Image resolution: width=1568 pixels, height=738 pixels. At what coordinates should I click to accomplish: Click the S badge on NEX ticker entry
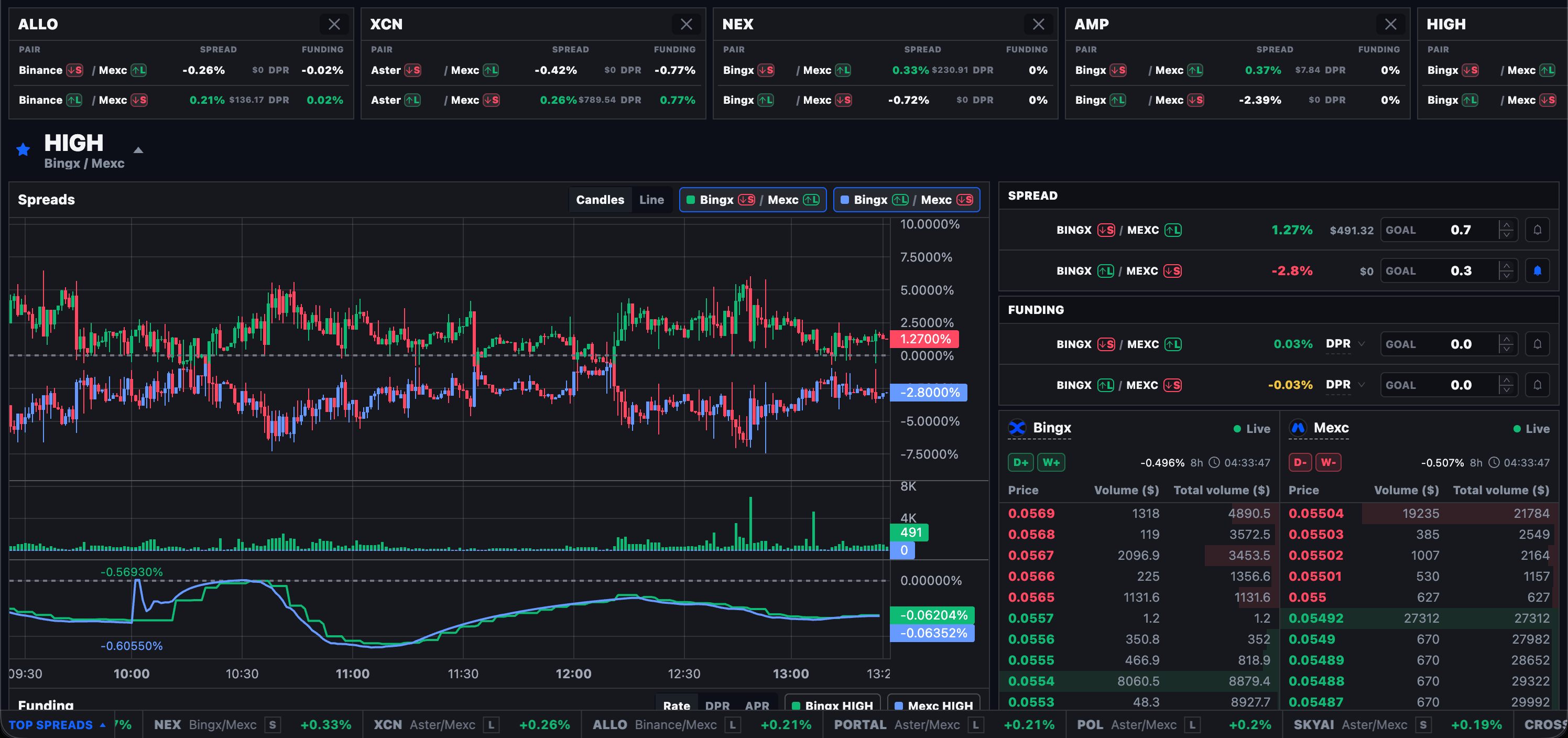tap(272, 724)
